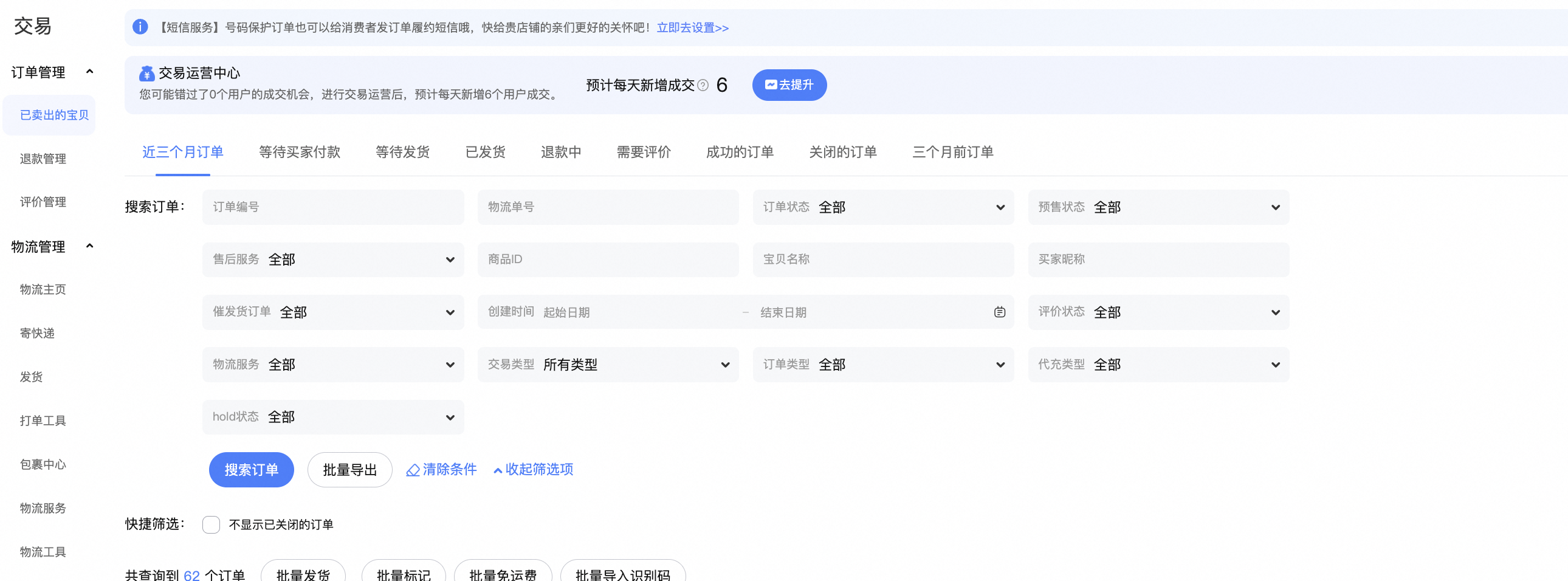Switch to 等待买家付款 tab
The height and width of the screenshot is (581, 1568).
(300, 152)
